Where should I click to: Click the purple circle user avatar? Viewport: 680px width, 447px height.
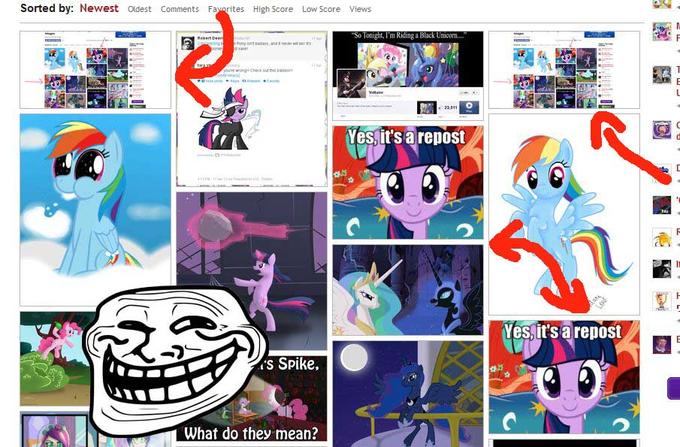point(662,130)
